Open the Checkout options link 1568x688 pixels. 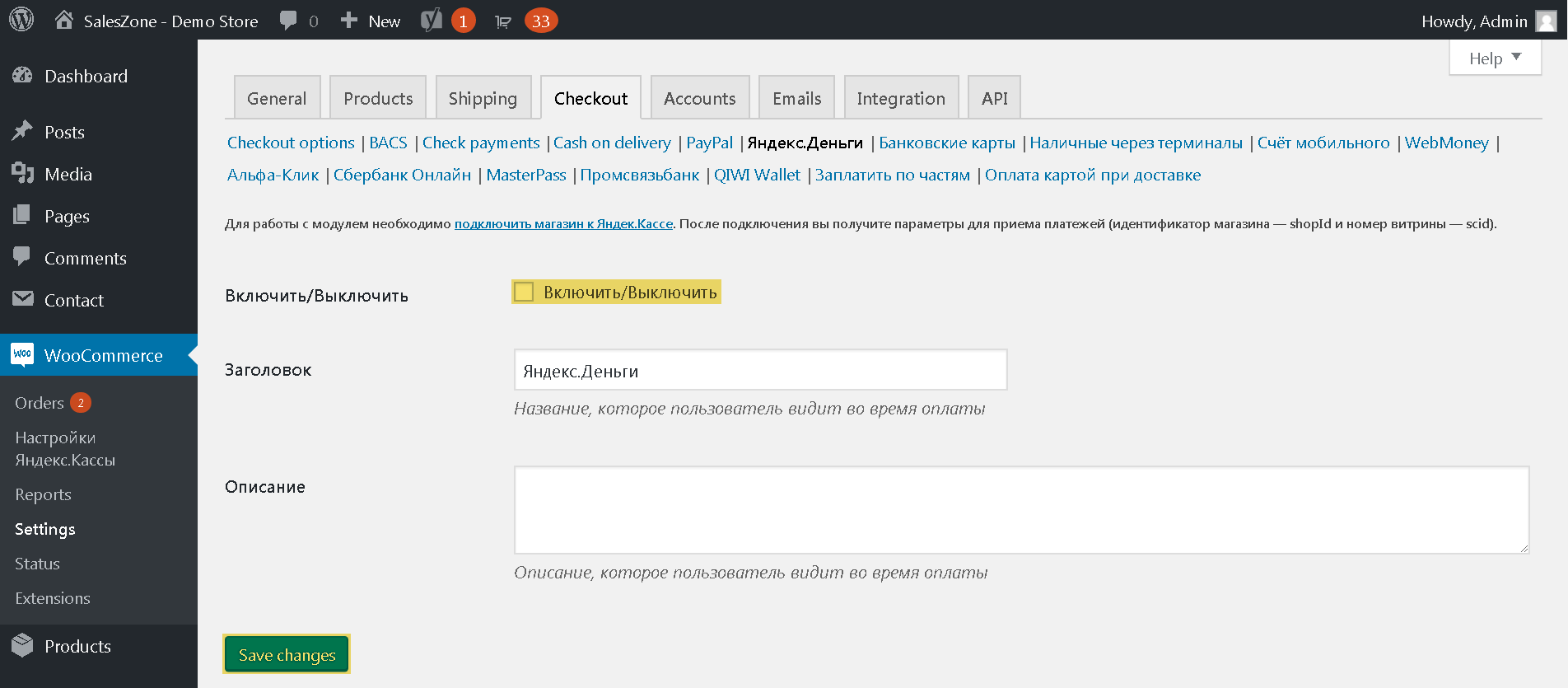click(291, 143)
